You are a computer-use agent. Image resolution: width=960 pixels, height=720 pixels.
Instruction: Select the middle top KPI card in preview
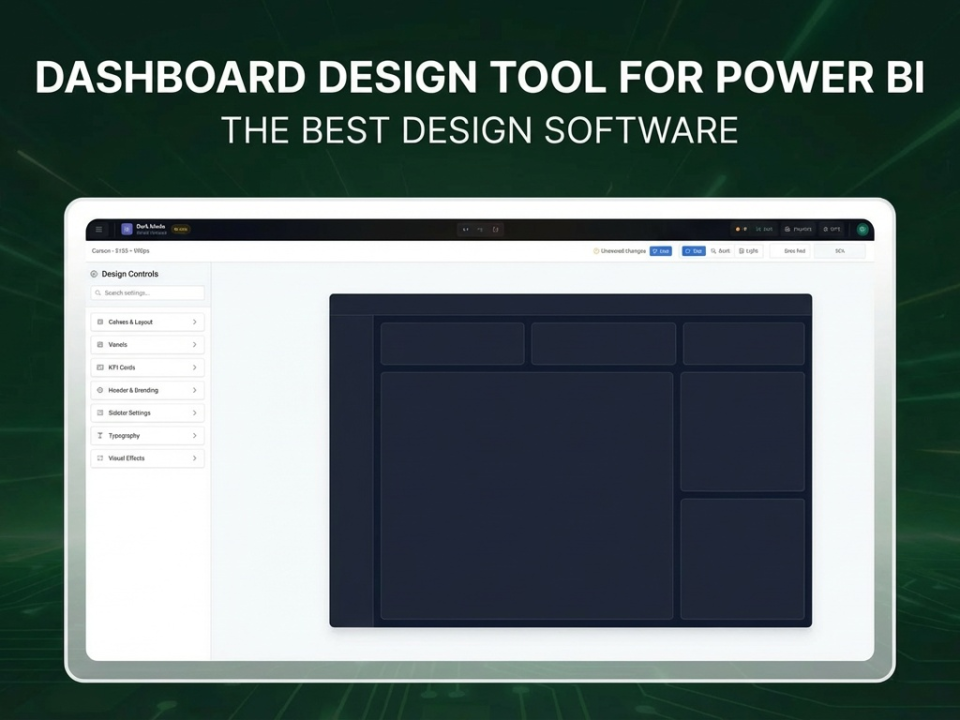(x=604, y=343)
